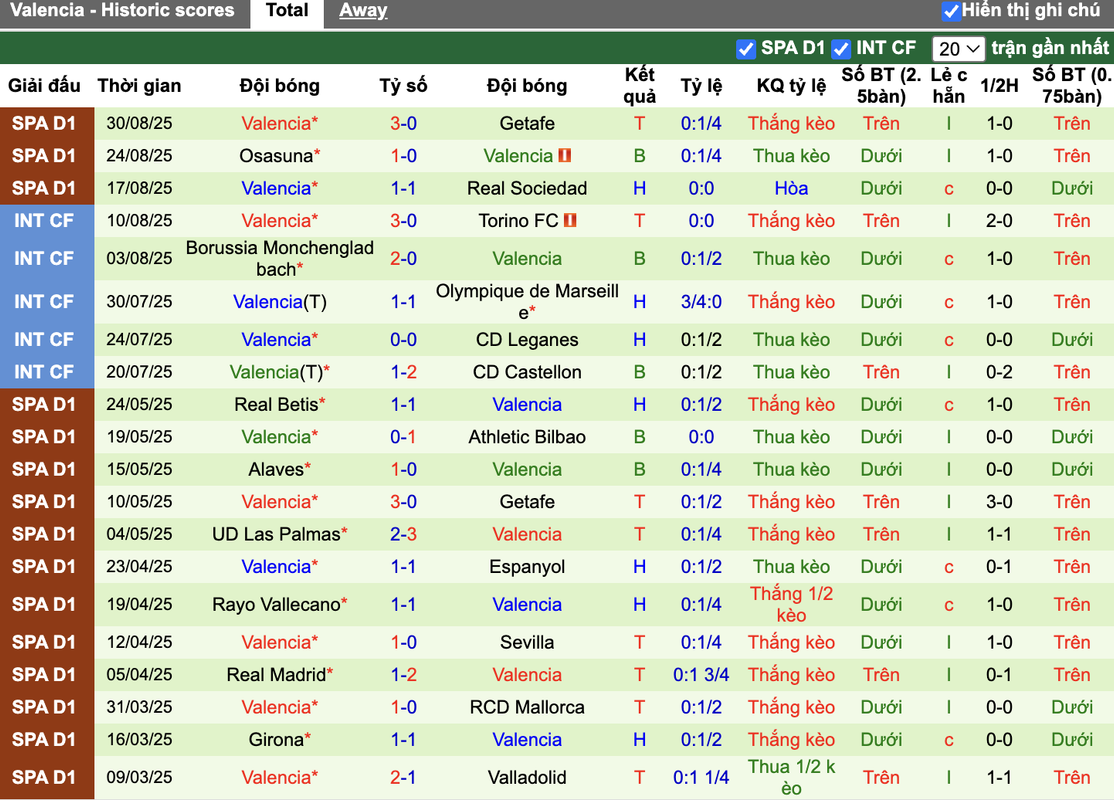Click the odds 0:1 3/4 on Real Madrid row

(x=701, y=675)
